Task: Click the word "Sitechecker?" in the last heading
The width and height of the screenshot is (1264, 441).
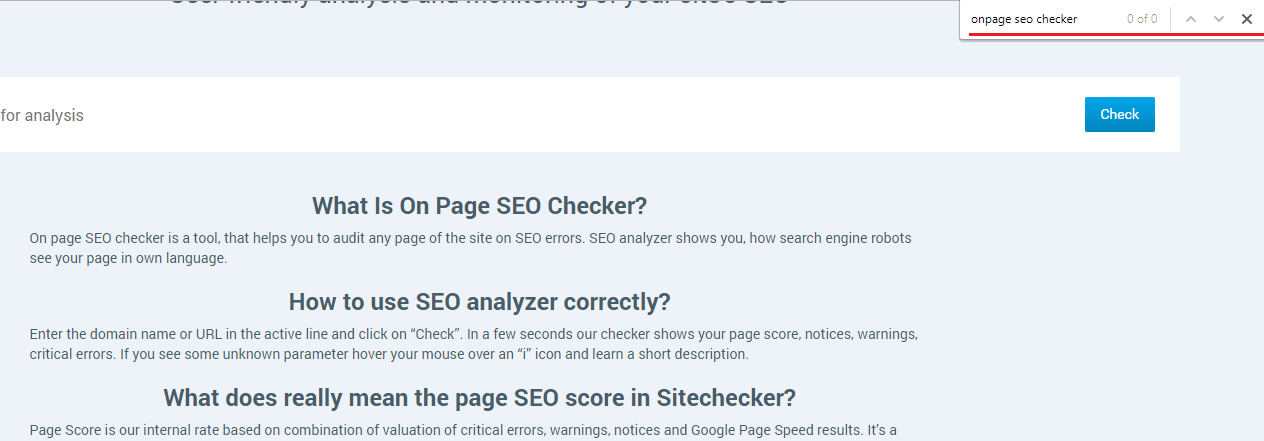Action: [726, 398]
